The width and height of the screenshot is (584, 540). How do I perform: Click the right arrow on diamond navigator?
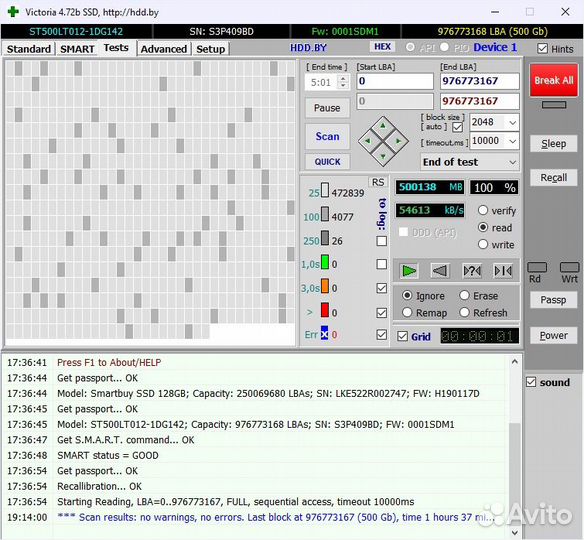pos(398,141)
